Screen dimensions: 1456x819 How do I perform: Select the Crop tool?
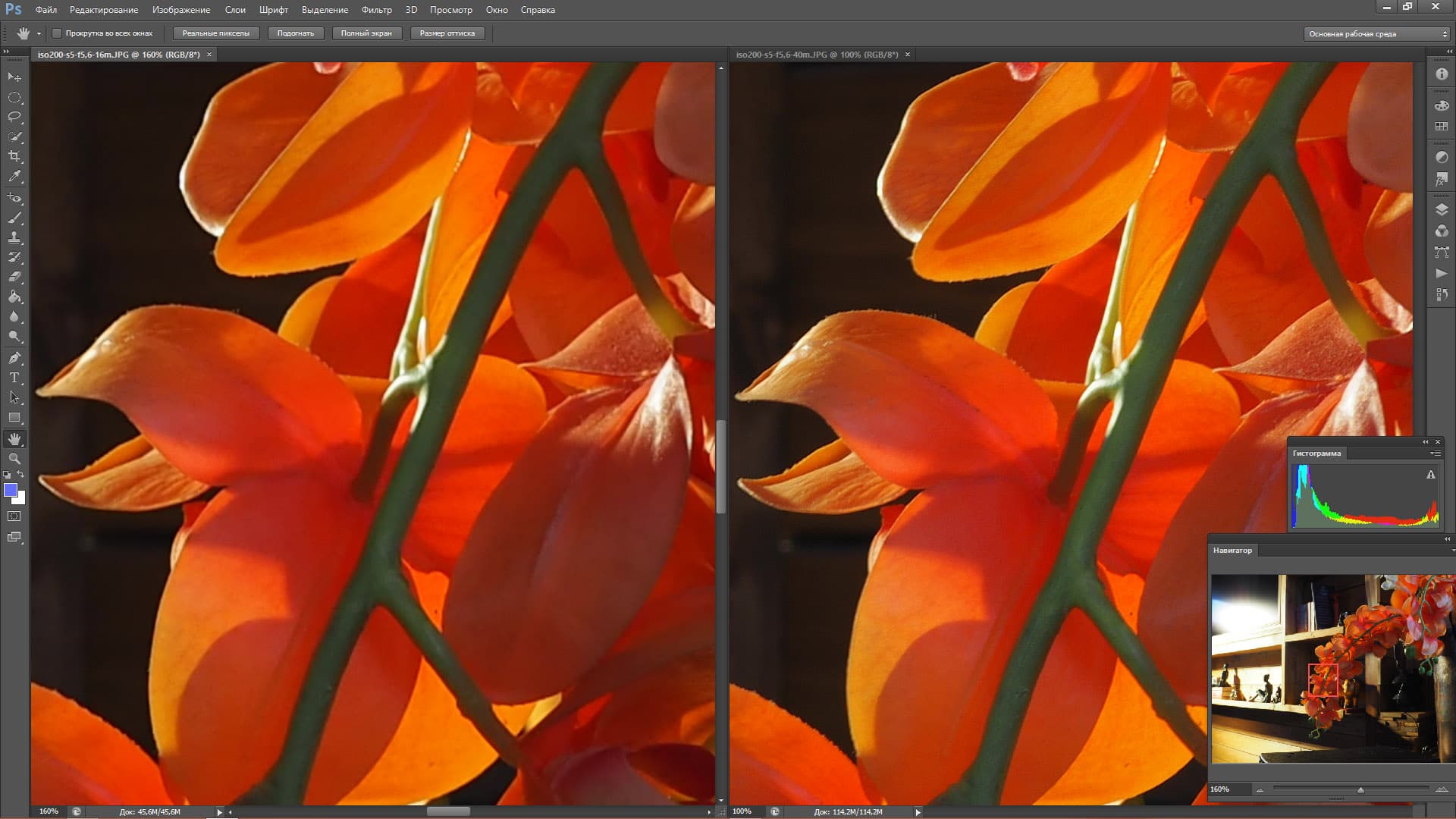tap(14, 156)
